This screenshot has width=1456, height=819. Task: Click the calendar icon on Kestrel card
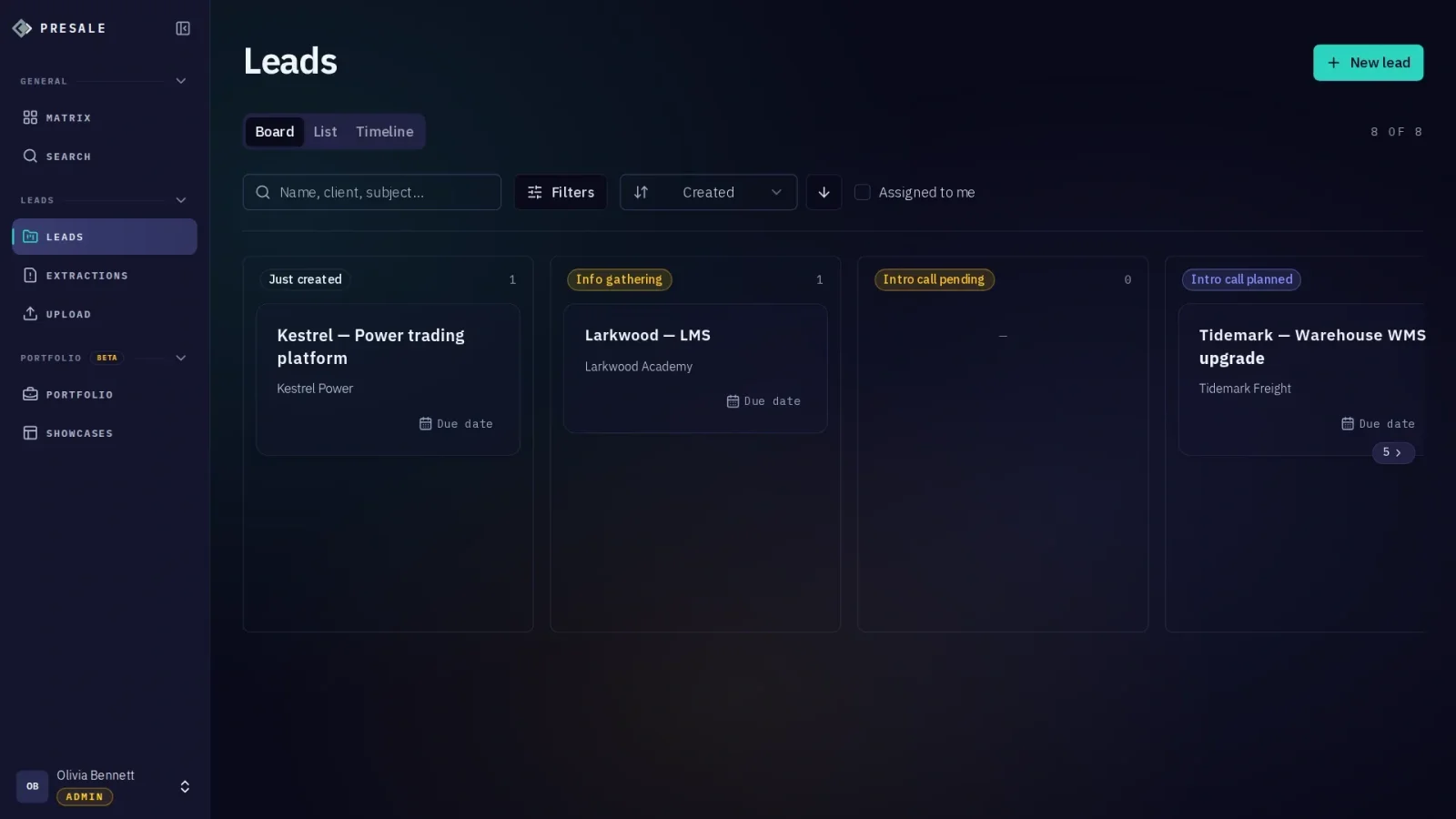click(x=425, y=424)
